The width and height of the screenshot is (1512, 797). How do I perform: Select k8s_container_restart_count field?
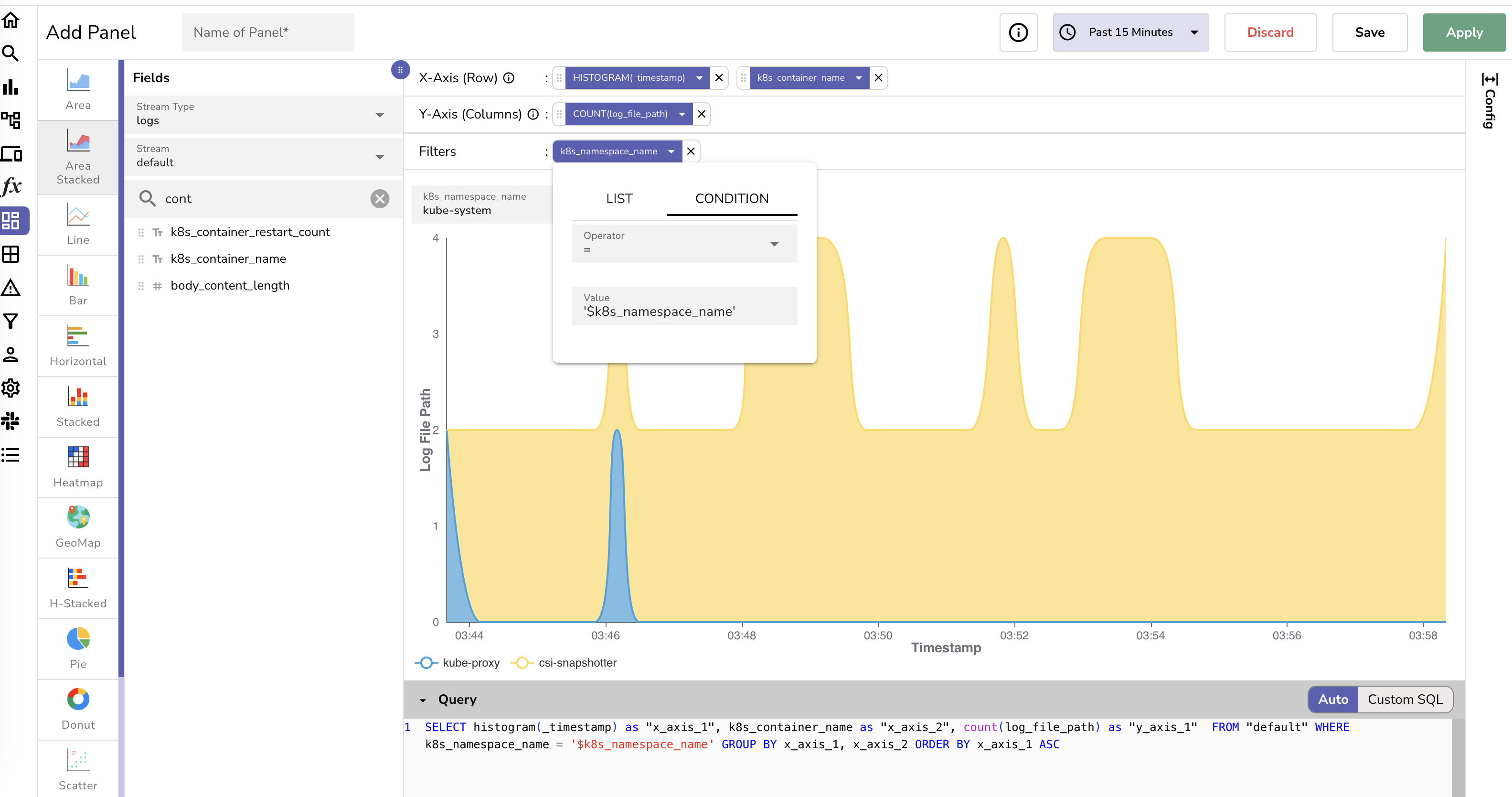[250, 232]
